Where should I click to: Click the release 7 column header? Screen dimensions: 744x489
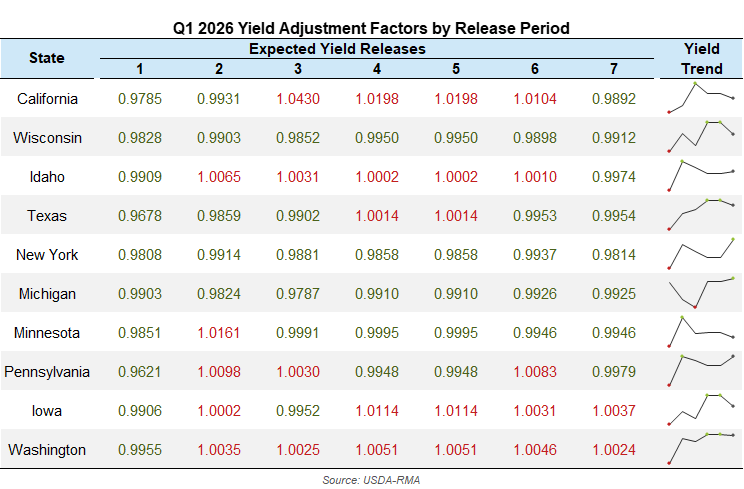pos(613,68)
